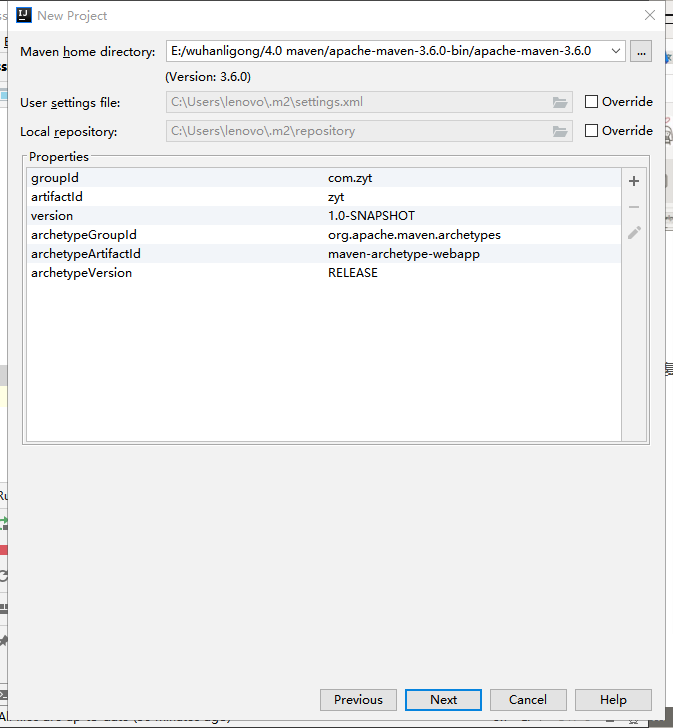Click the (Version: 3.6.0) label
The image size is (673, 728).
point(208,77)
